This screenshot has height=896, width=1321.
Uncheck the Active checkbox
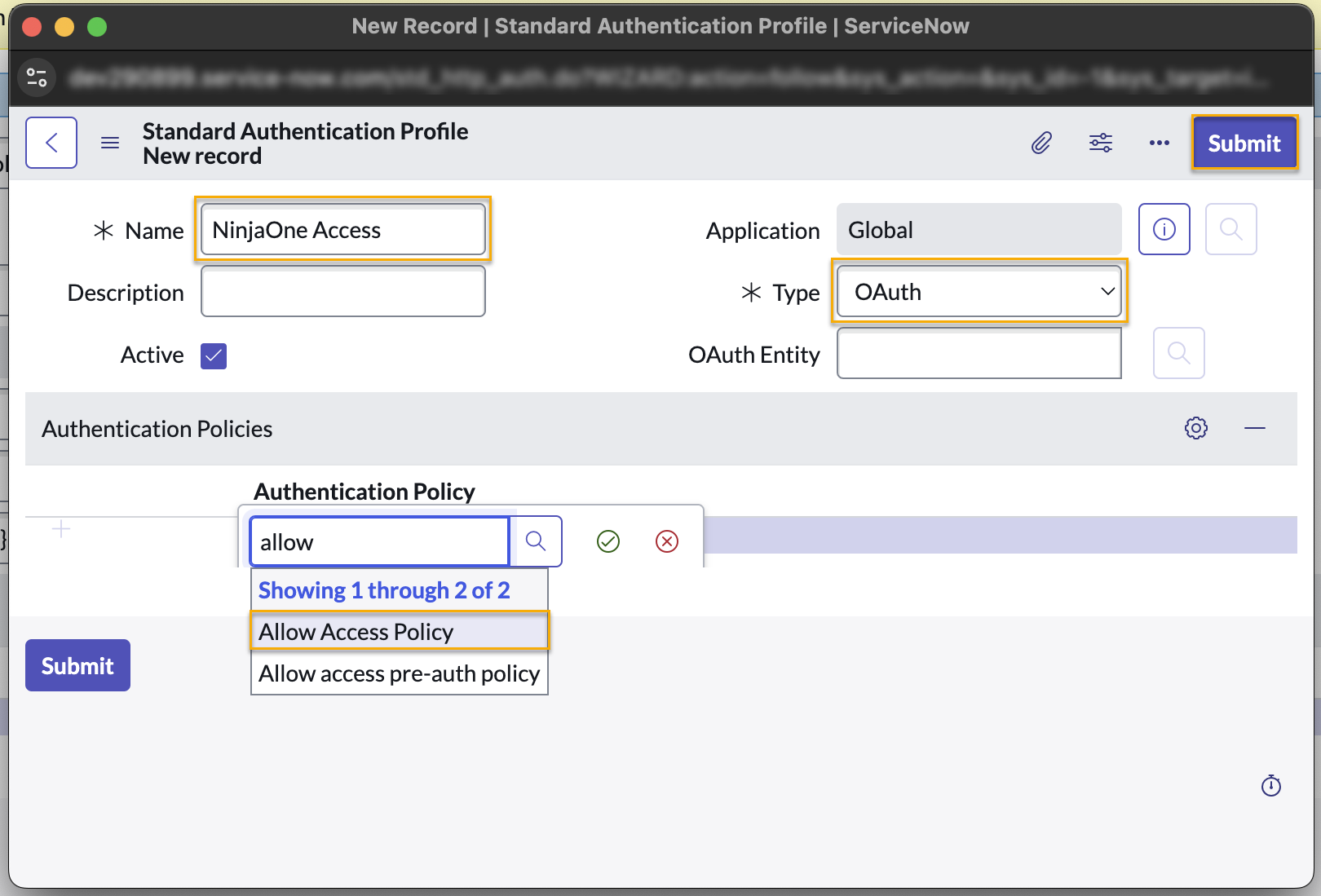[x=214, y=356]
